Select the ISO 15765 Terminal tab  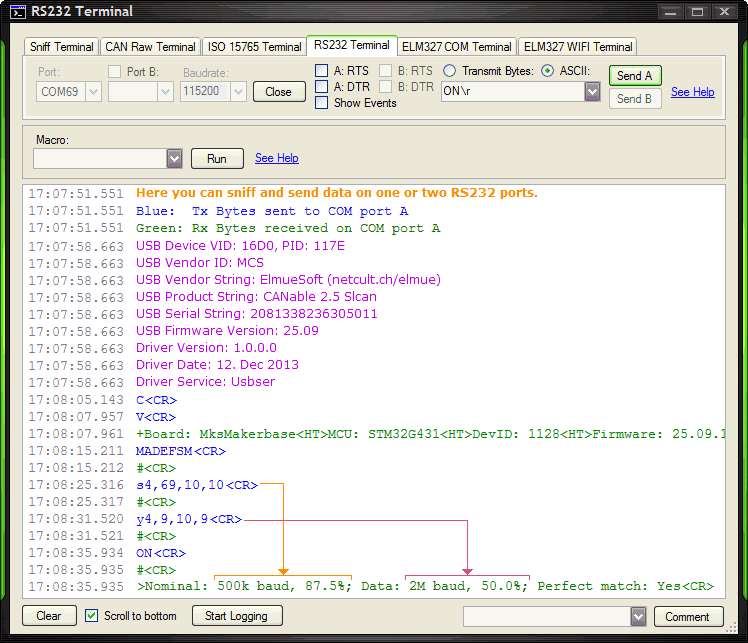click(x=254, y=47)
